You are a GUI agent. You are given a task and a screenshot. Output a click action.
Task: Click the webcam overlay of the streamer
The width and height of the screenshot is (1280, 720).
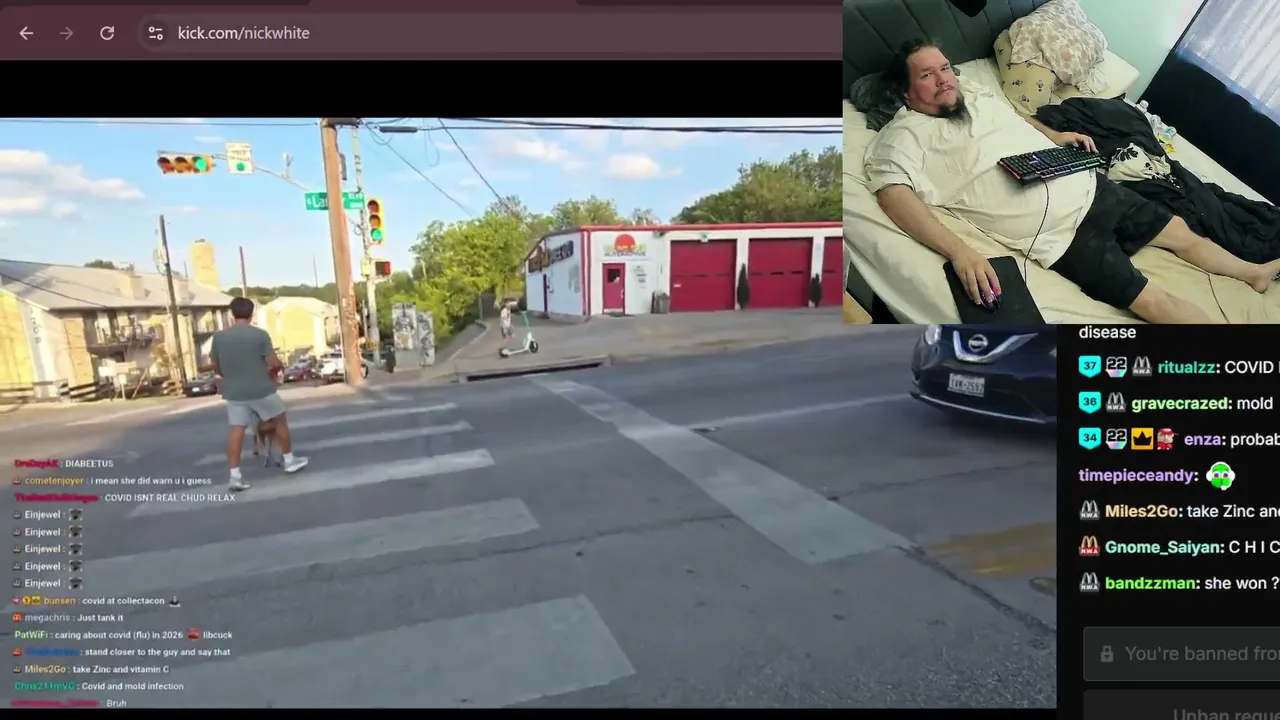(1061, 162)
